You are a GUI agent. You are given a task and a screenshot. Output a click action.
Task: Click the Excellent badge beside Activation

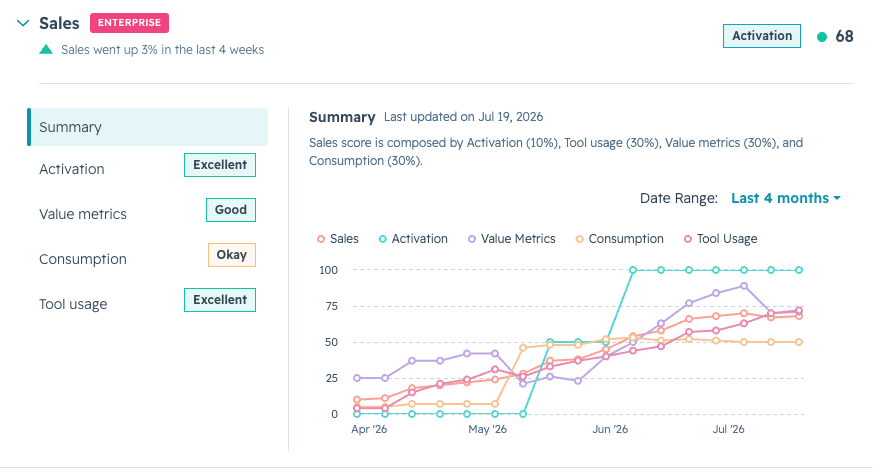coord(220,165)
